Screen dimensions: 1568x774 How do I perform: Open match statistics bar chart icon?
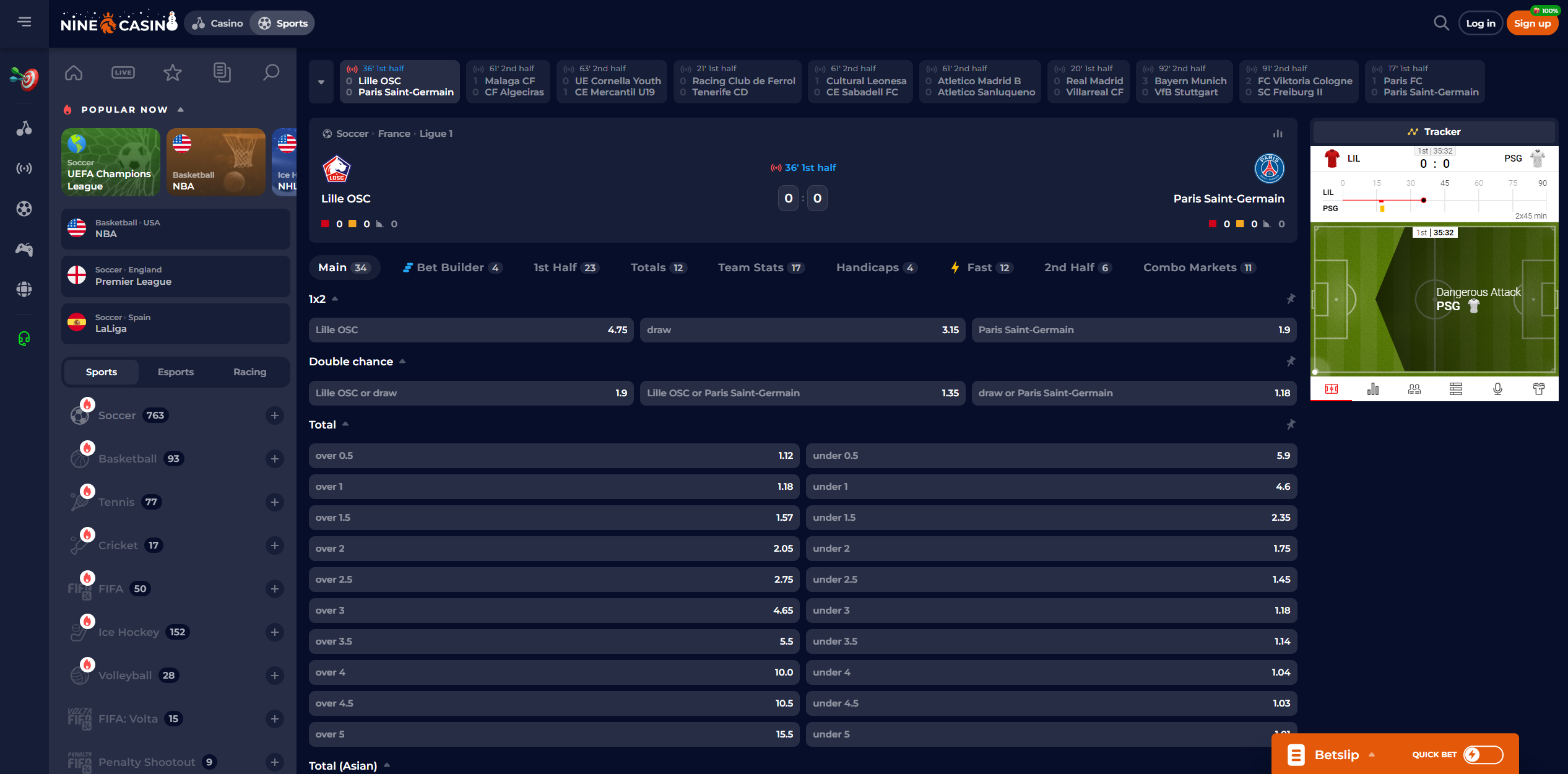coord(1278,134)
